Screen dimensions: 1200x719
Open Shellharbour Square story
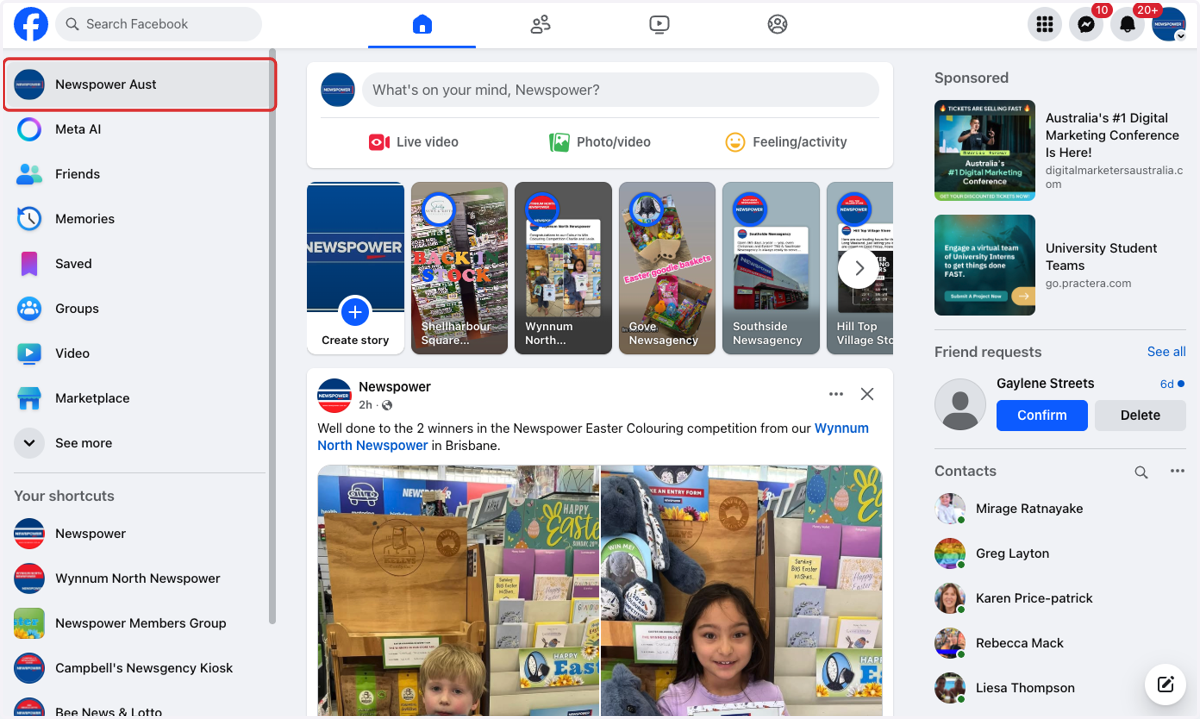(459, 268)
